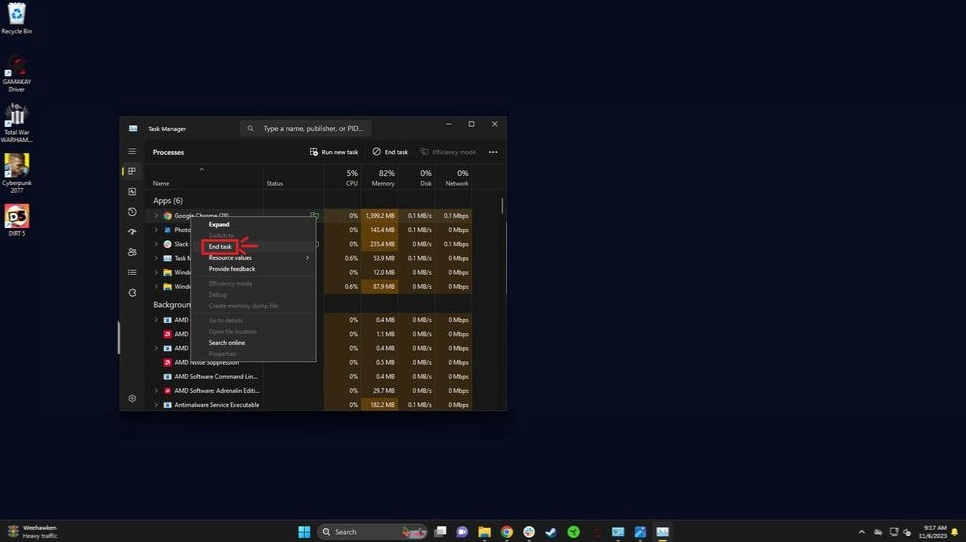Open Task Manager settings gear
This screenshot has width=966, height=542.
tap(132, 398)
